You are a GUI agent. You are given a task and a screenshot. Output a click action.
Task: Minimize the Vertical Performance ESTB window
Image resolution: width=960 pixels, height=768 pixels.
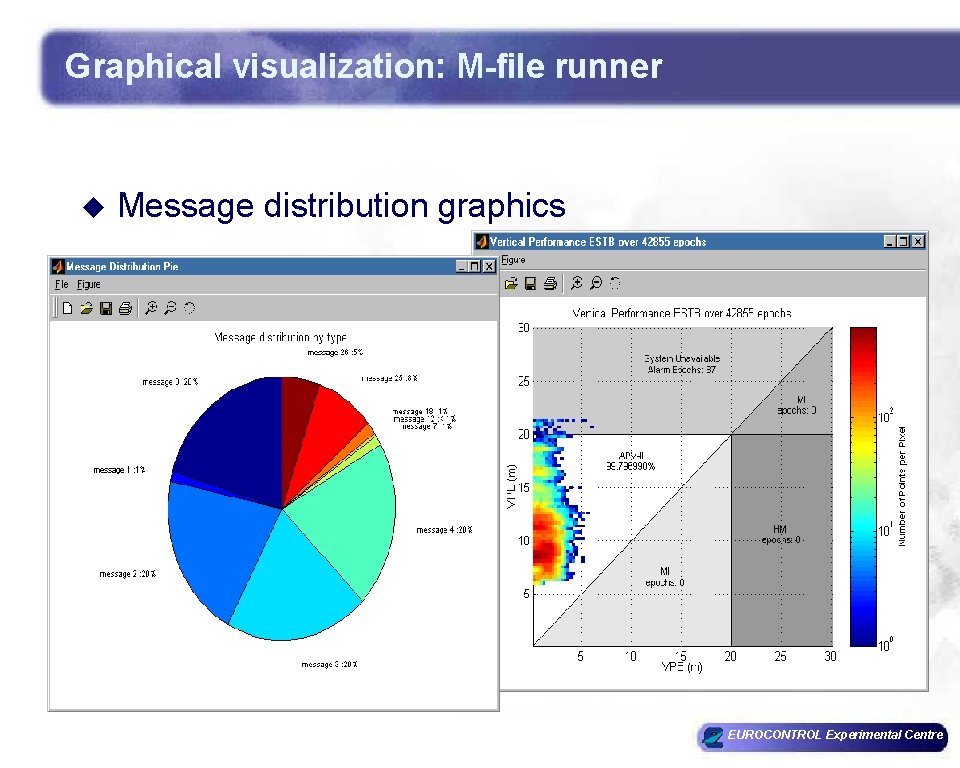[890, 242]
